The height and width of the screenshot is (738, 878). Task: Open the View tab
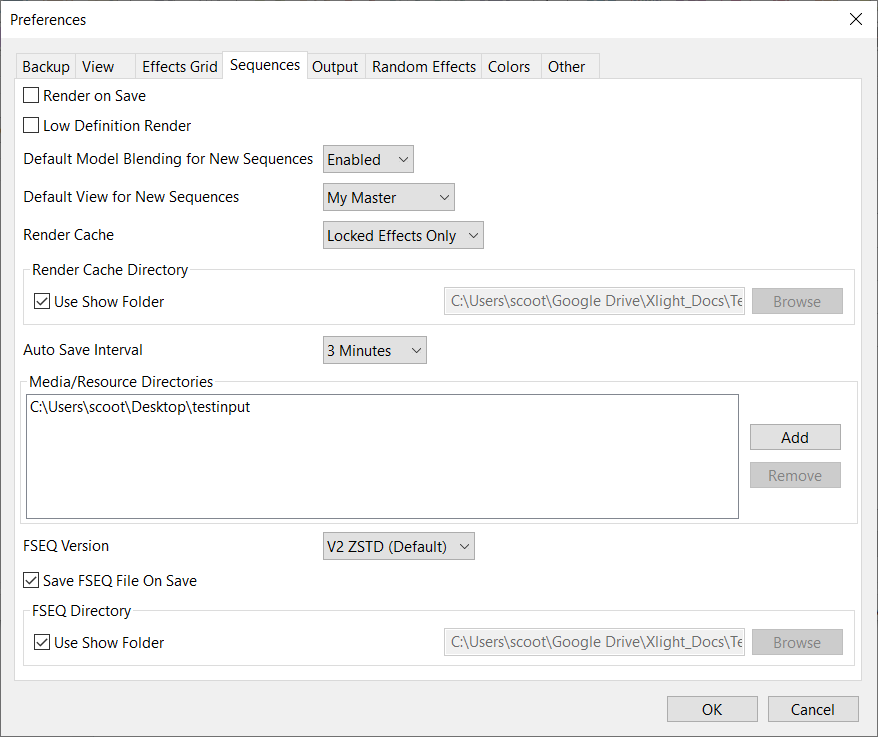click(x=98, y=67)
